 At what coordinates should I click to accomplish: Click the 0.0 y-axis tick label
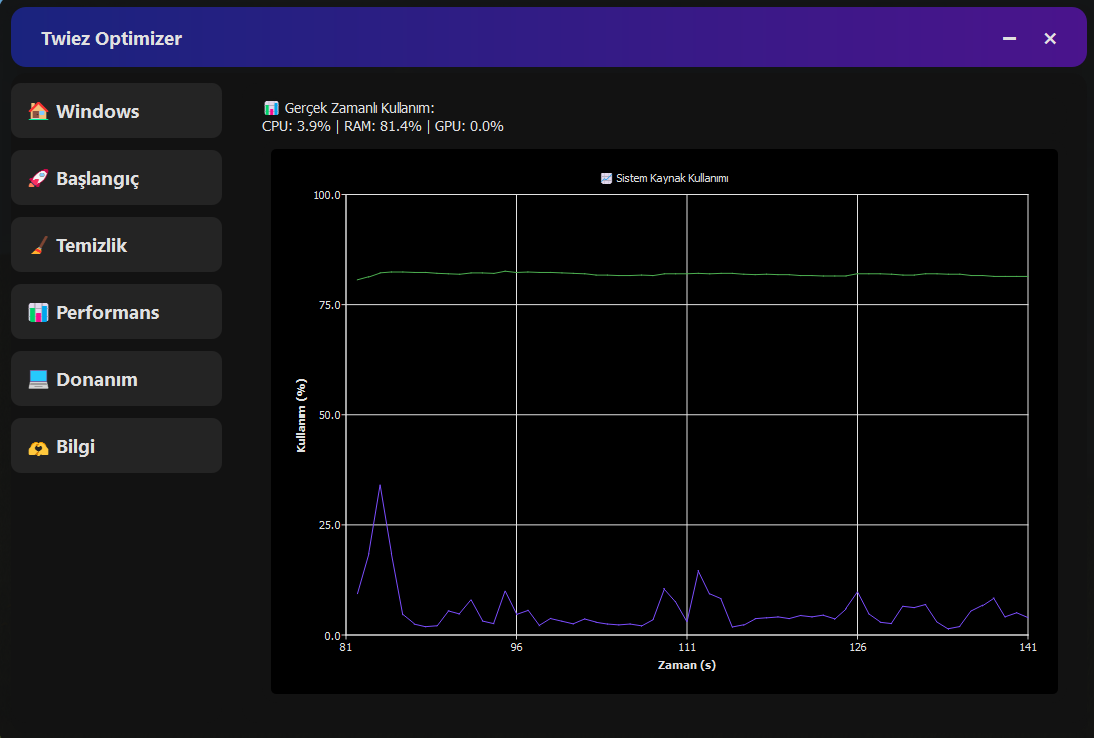[332, 636]
